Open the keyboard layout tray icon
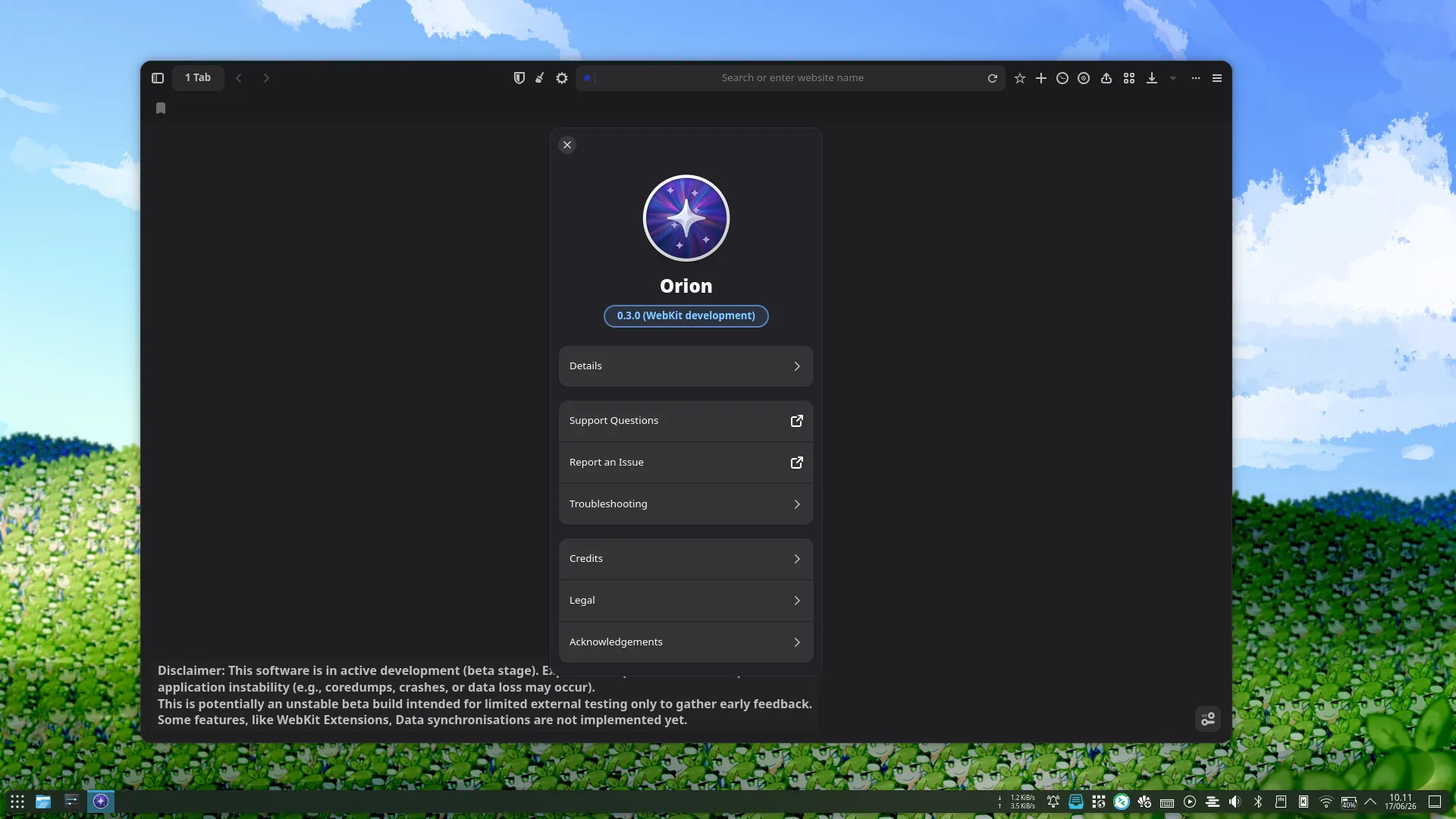This screenshot has height=819, width=1456. click(x=1167, y=802)
